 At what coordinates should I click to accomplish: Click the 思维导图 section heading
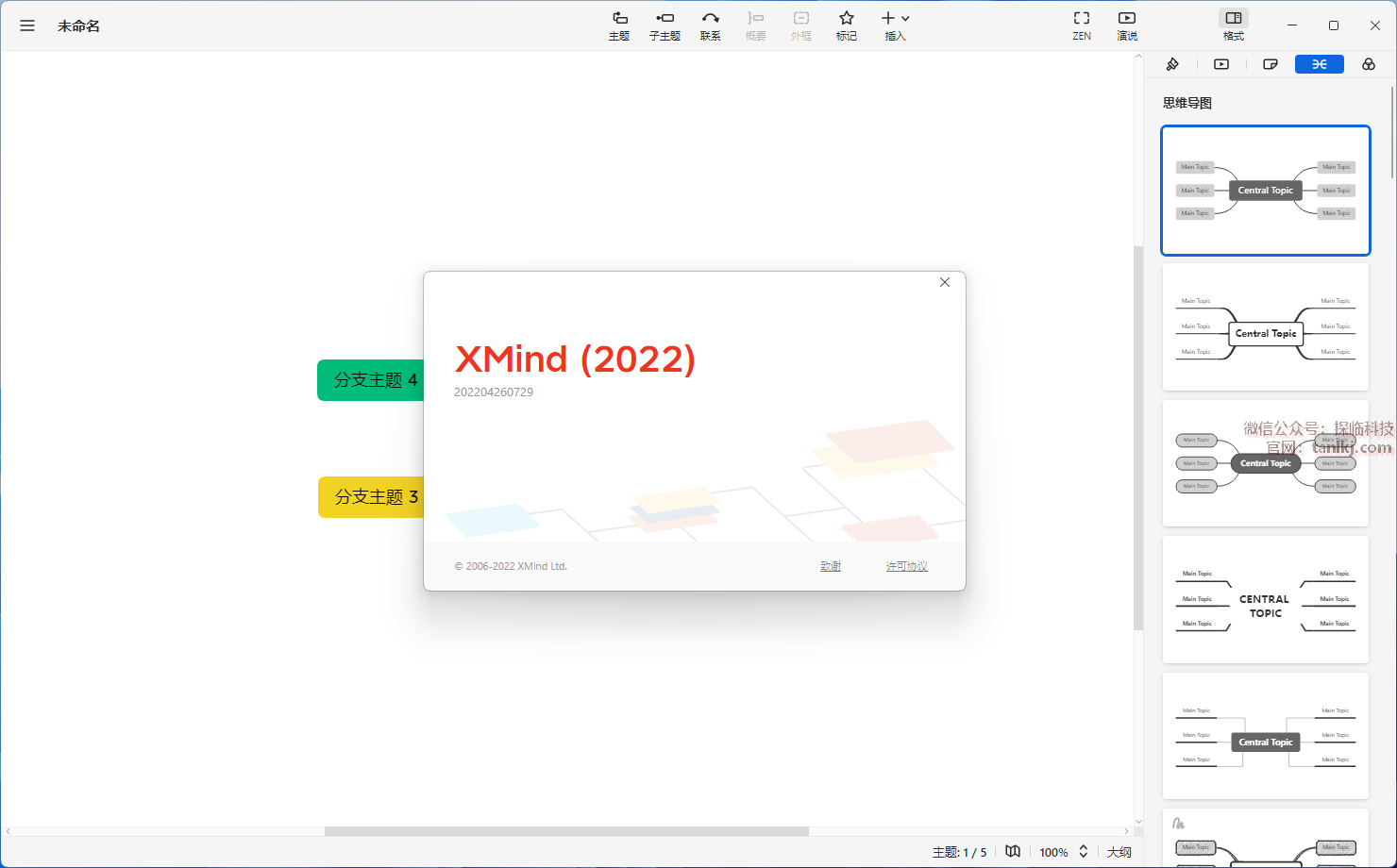coord(1187,103)
